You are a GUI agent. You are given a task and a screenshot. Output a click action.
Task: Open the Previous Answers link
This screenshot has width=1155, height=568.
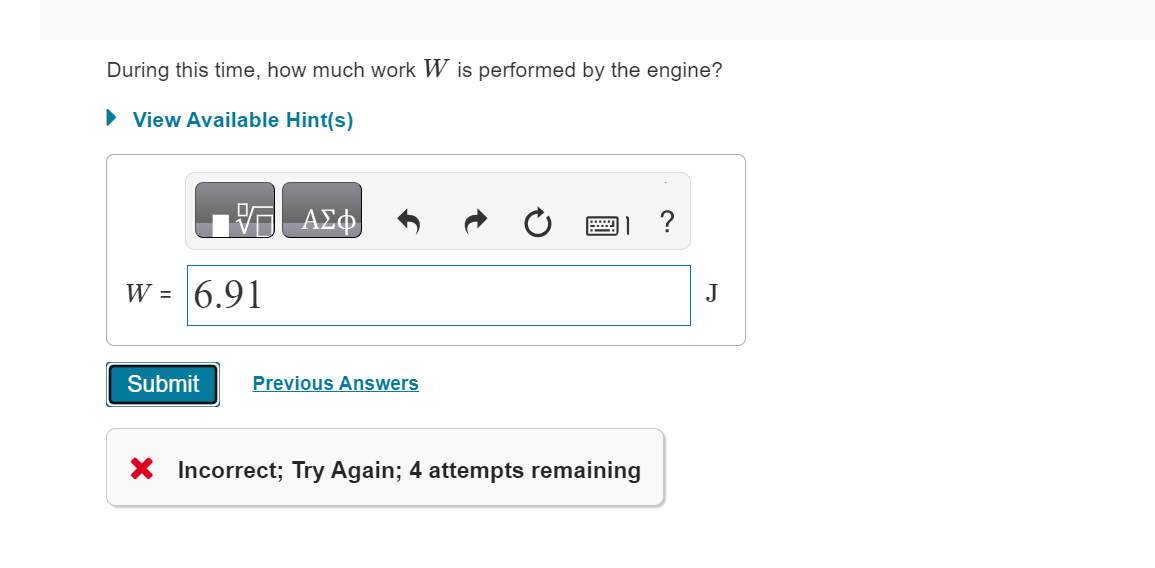point(336,383)
